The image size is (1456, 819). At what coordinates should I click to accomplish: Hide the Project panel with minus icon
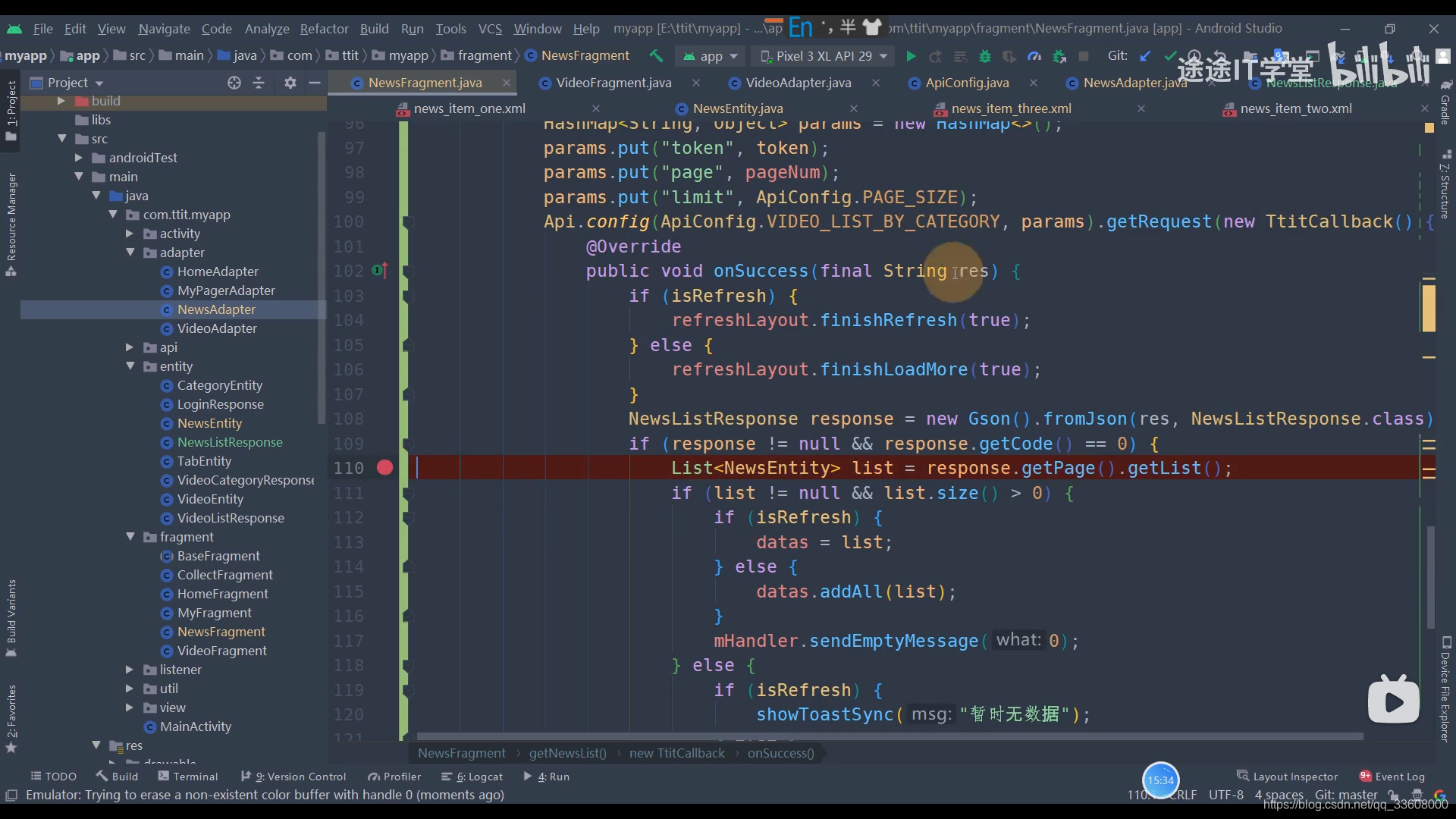[x=315, y=83]
